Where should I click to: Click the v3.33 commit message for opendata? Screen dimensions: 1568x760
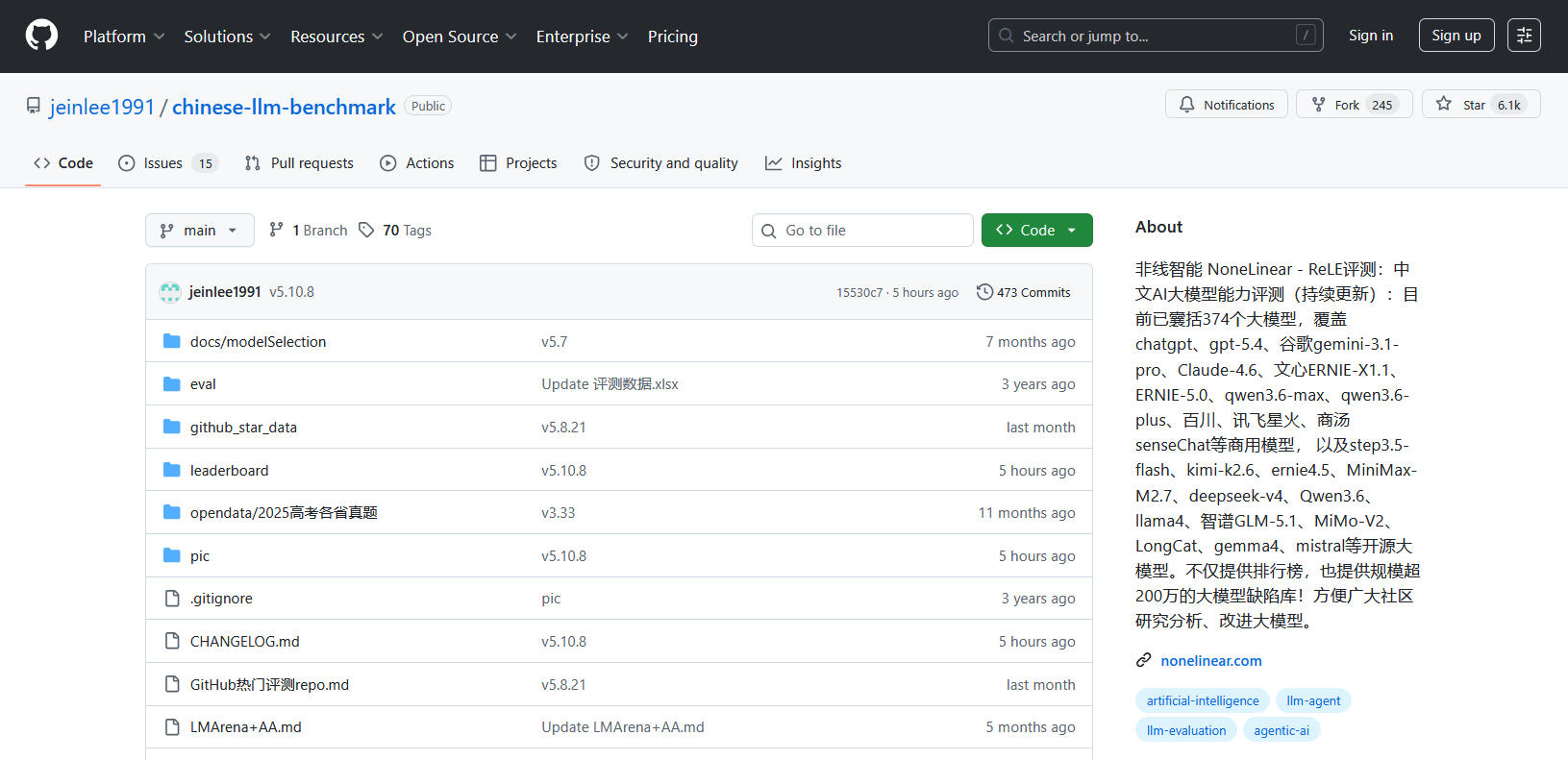(x=558, y=513)
